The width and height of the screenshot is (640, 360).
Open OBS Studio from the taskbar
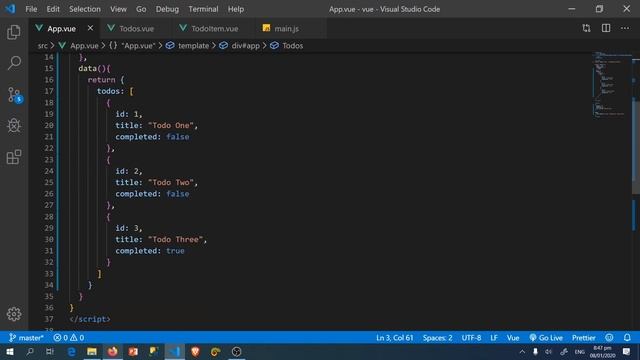(236, 351)
